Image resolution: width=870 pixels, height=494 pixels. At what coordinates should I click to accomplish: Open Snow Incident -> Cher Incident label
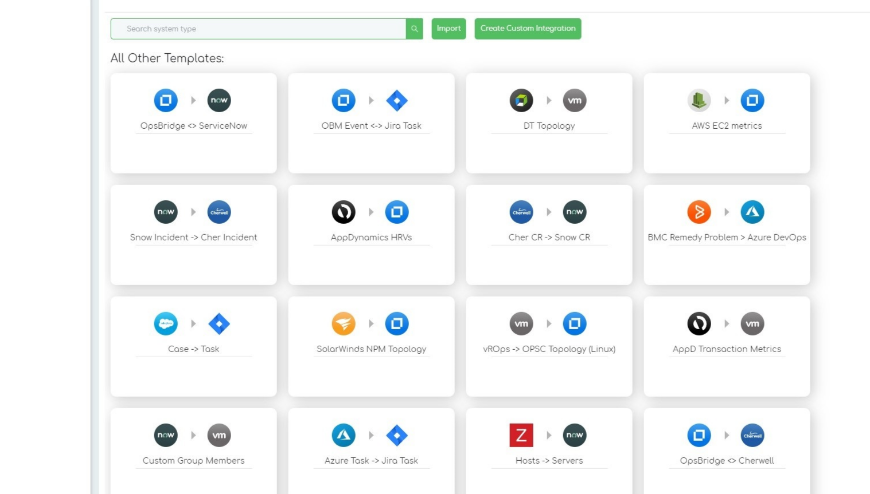(194, 238)
